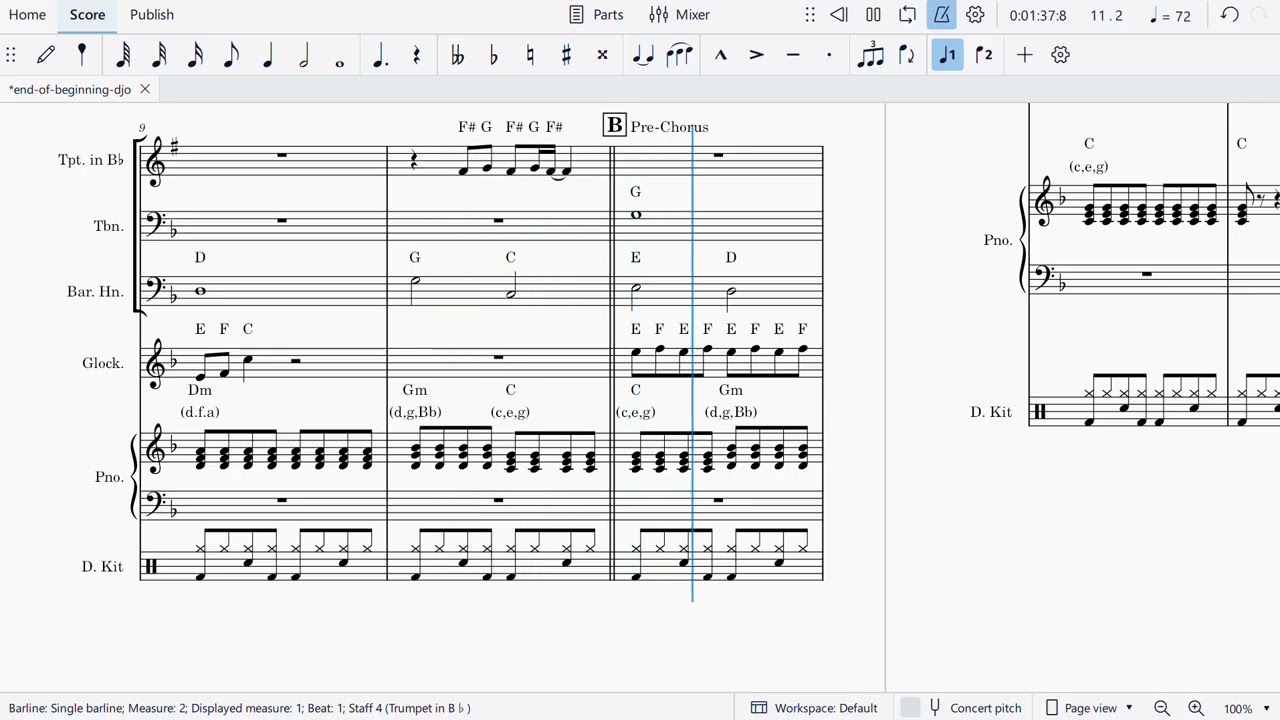Select the whole note duration

tap(340, 63)
